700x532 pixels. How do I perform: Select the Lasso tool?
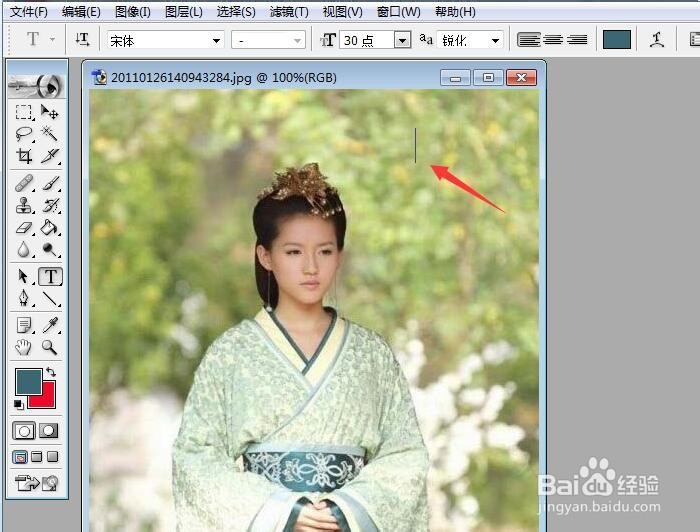(24, 133)
